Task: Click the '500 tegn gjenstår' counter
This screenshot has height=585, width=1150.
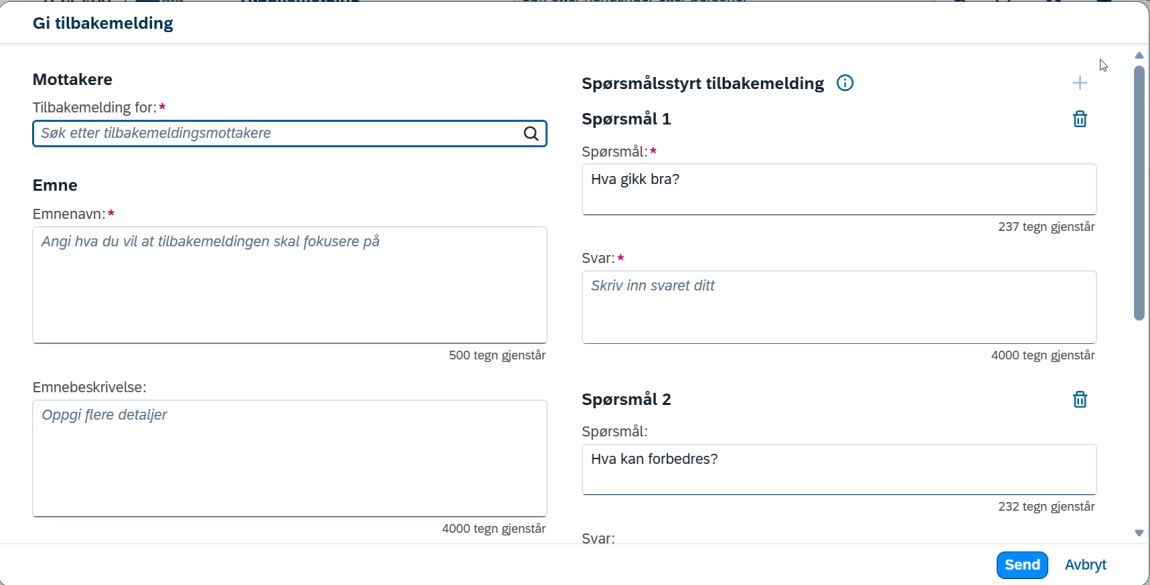Action: coord(497,356)
